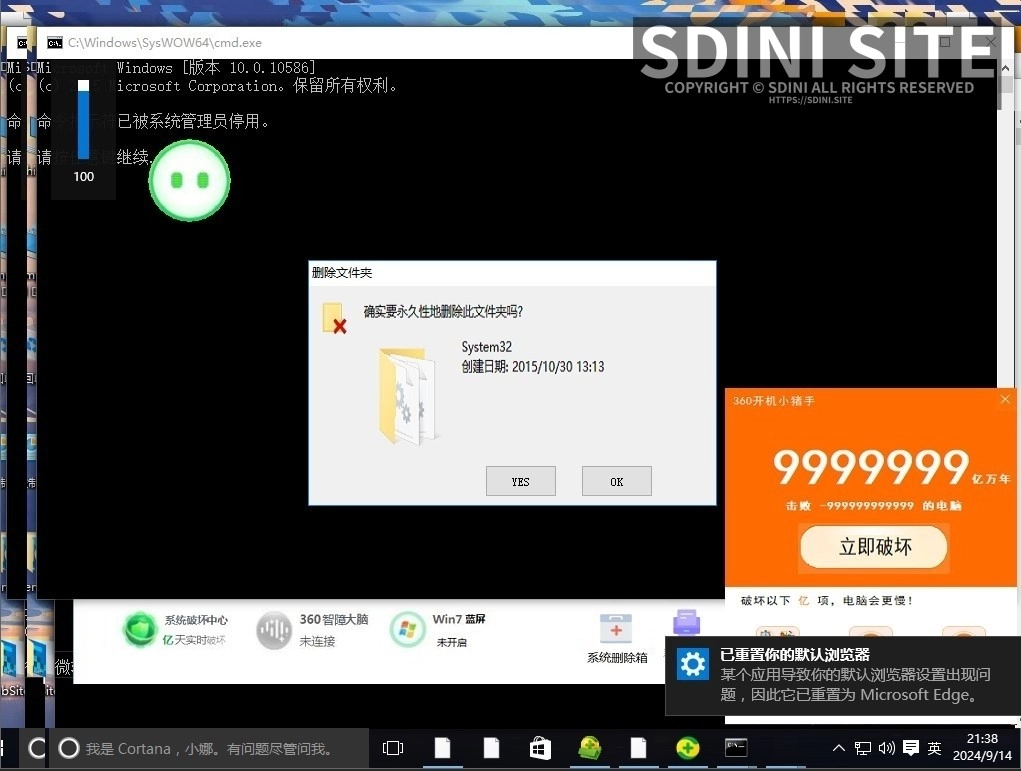The height and width of the screenshot is (771, 1021).
Task: Open 系统破坏中心 green shield icon
Action: (x=139, y=630)
